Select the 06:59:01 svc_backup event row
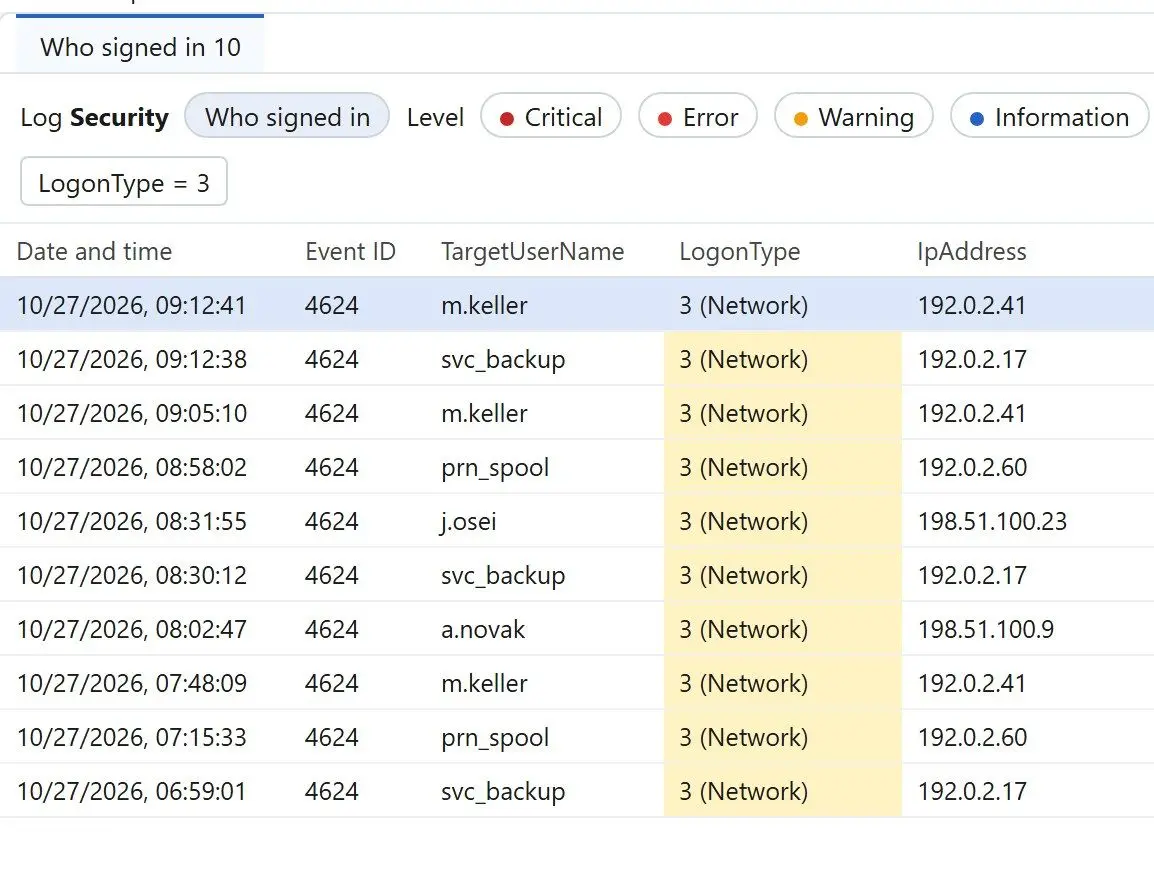The width and height of the screenshot is (1154, 880). [577, 791]
